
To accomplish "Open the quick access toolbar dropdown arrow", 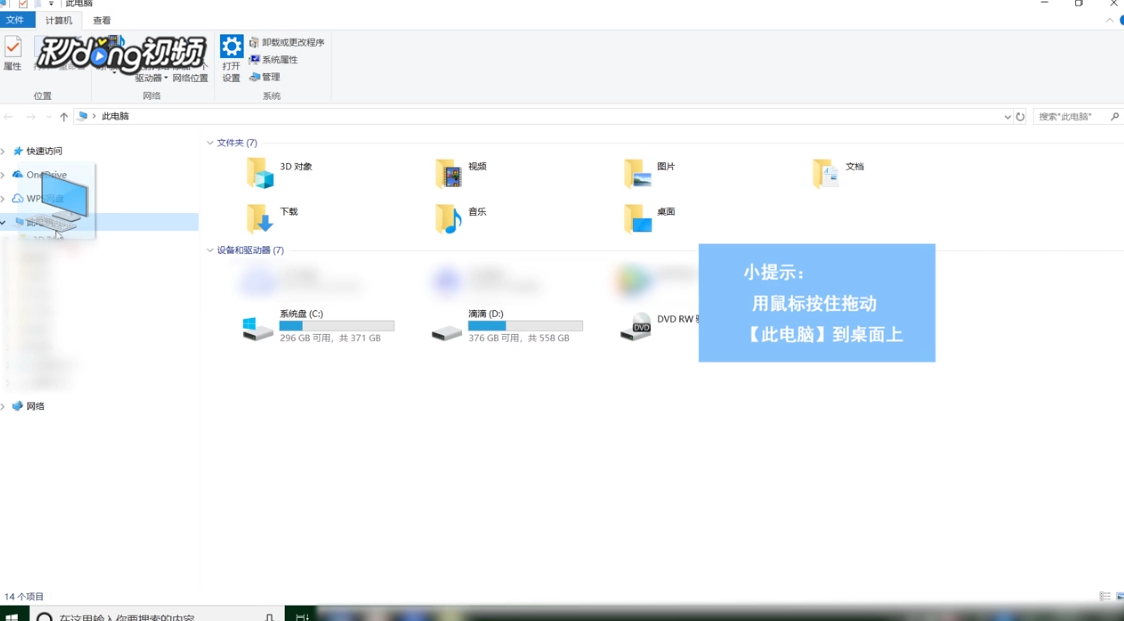I will point(51,4).
